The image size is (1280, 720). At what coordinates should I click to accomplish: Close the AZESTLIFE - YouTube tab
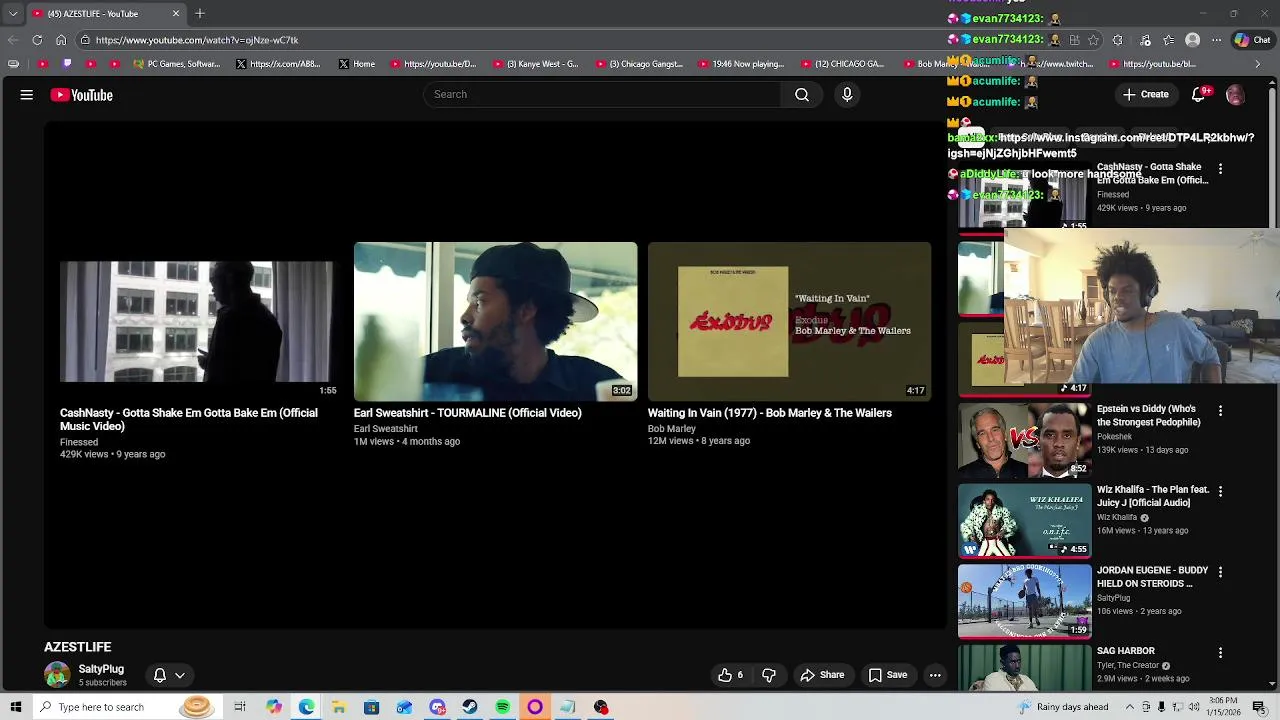point(176,13)
